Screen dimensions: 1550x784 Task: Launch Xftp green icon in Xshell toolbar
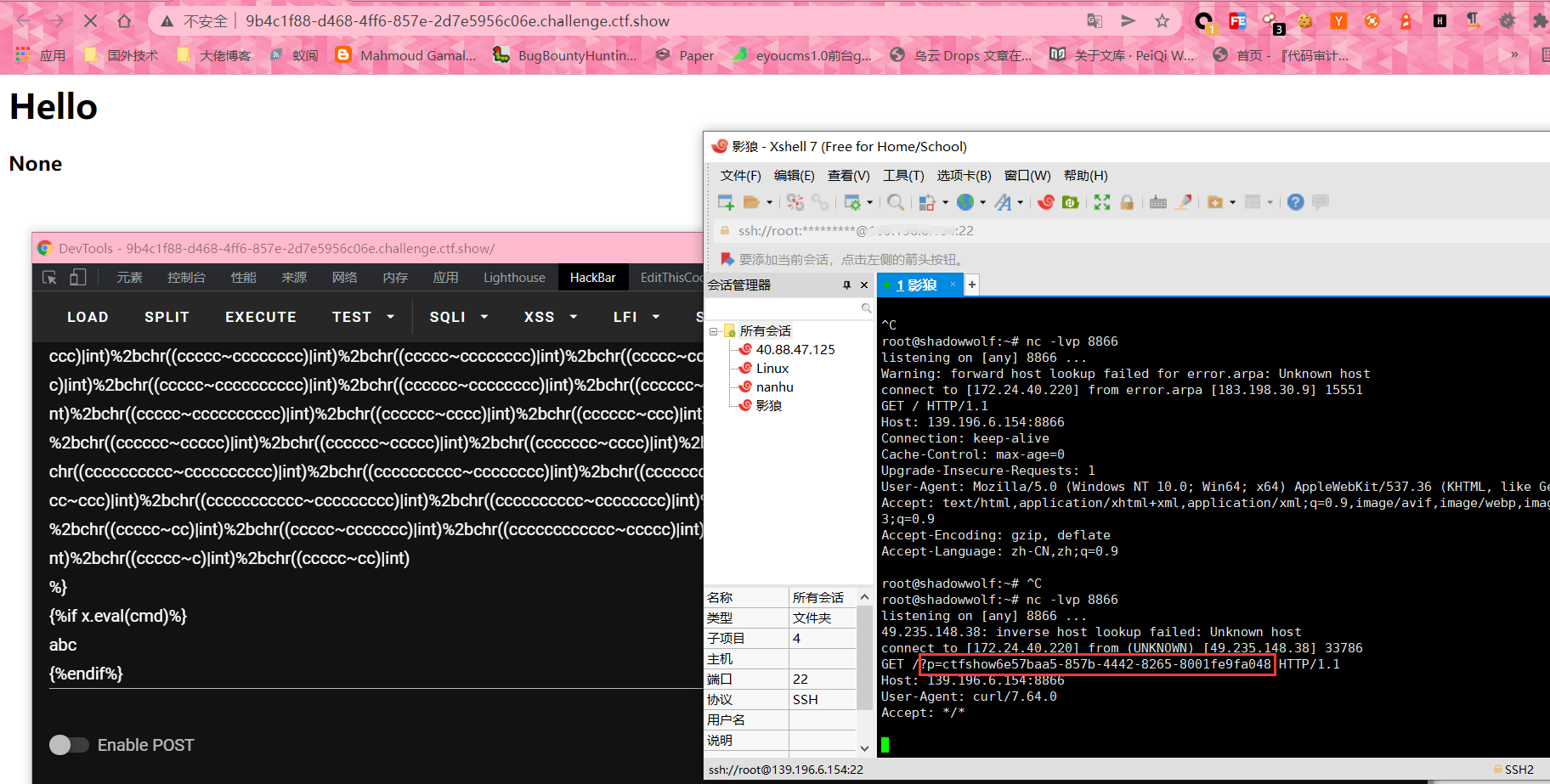coord(1071,202)
